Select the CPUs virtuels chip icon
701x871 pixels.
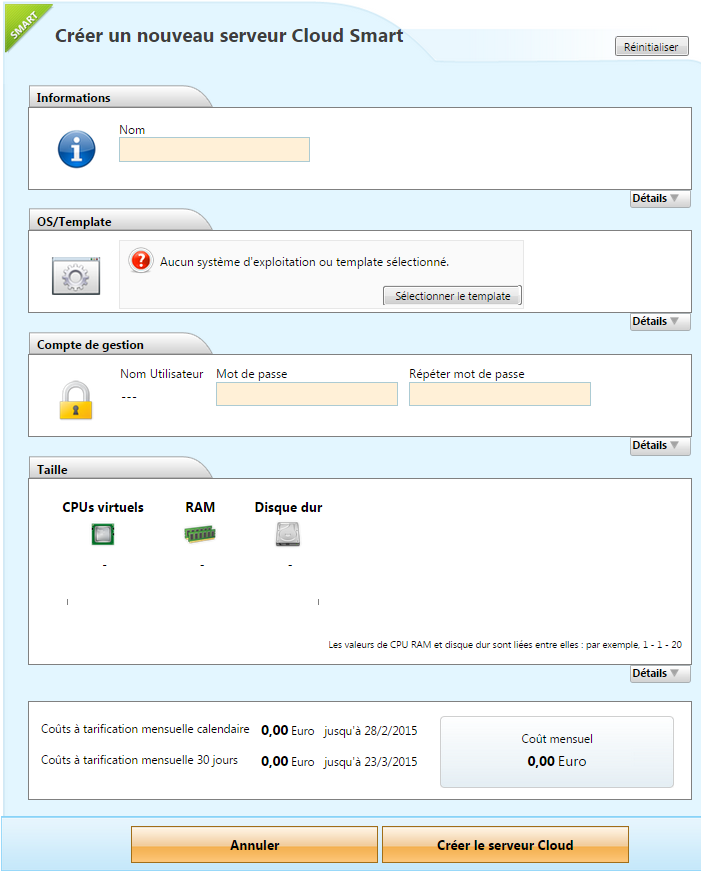pyautogui.click(x=102, y=536)
